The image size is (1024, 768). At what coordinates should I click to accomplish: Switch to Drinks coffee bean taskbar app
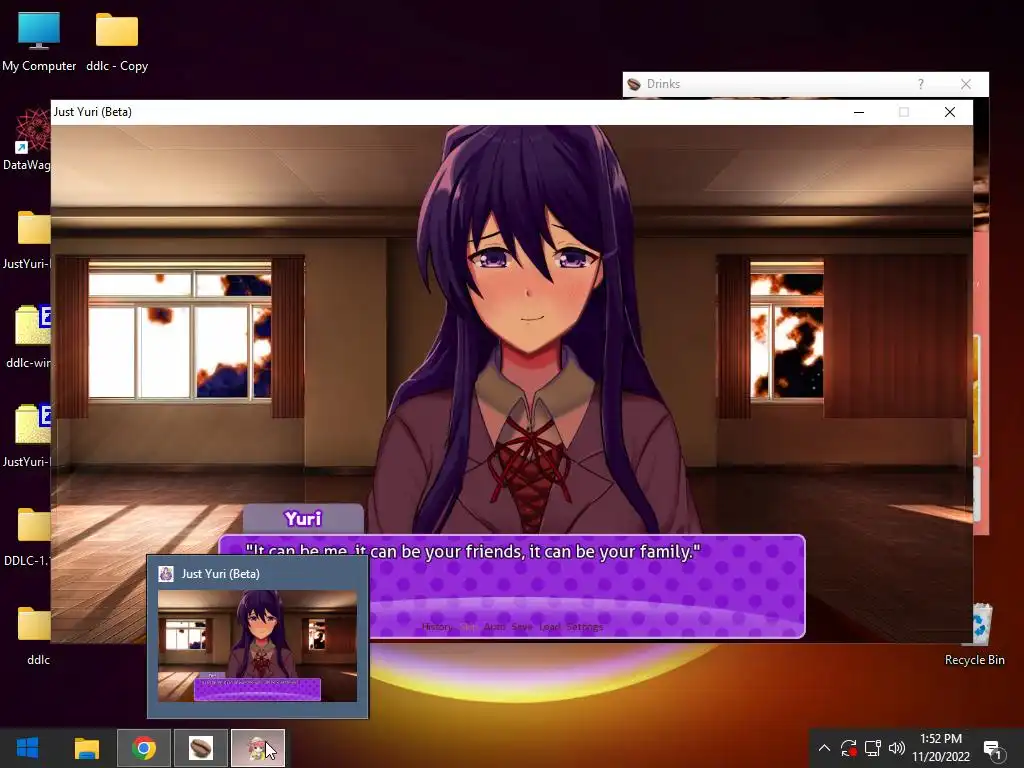[x=201, y=748]
